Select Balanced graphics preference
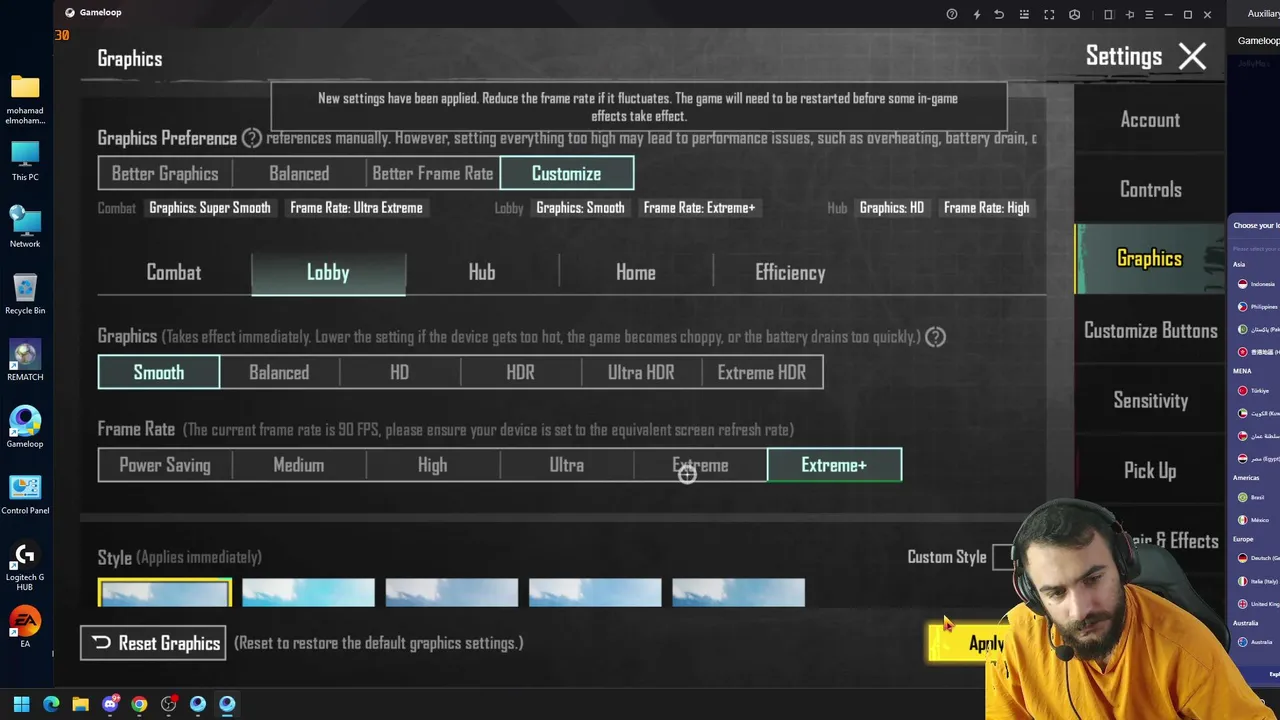Image resolution: width=1280 pixels, height=720 pixels. (x=299, y=173)
